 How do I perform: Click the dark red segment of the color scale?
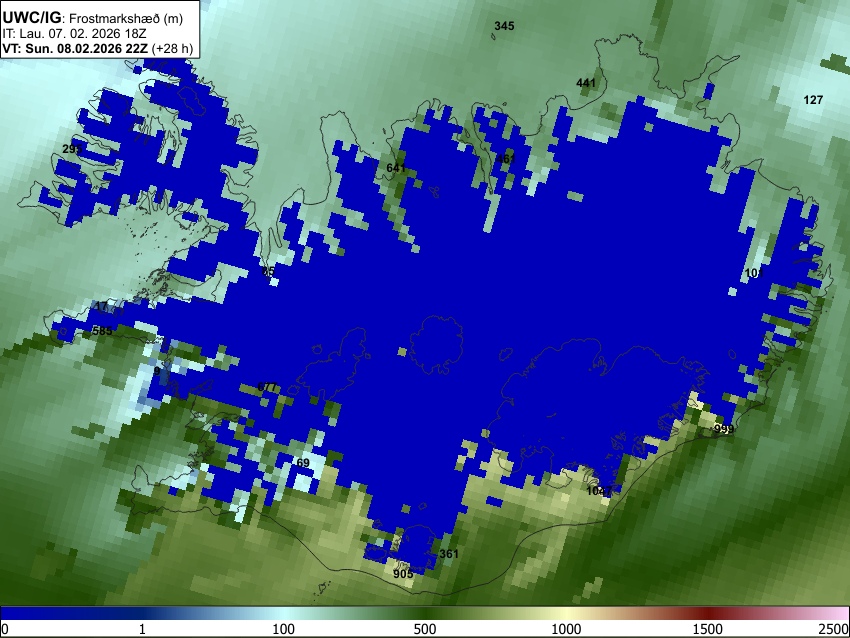point(708,613)
